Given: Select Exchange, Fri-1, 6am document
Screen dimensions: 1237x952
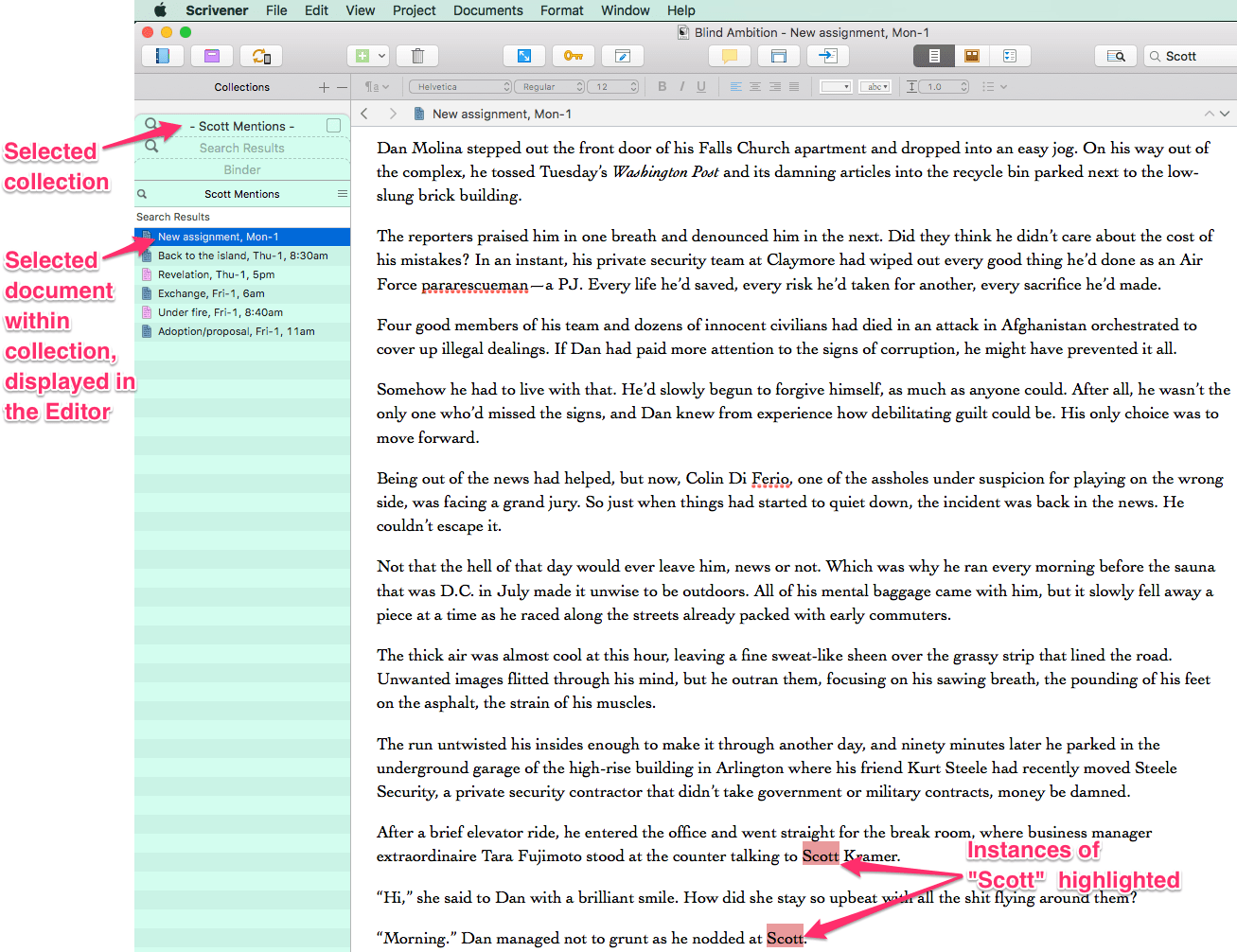Looking at the screenshot, I should coord(242,293).
